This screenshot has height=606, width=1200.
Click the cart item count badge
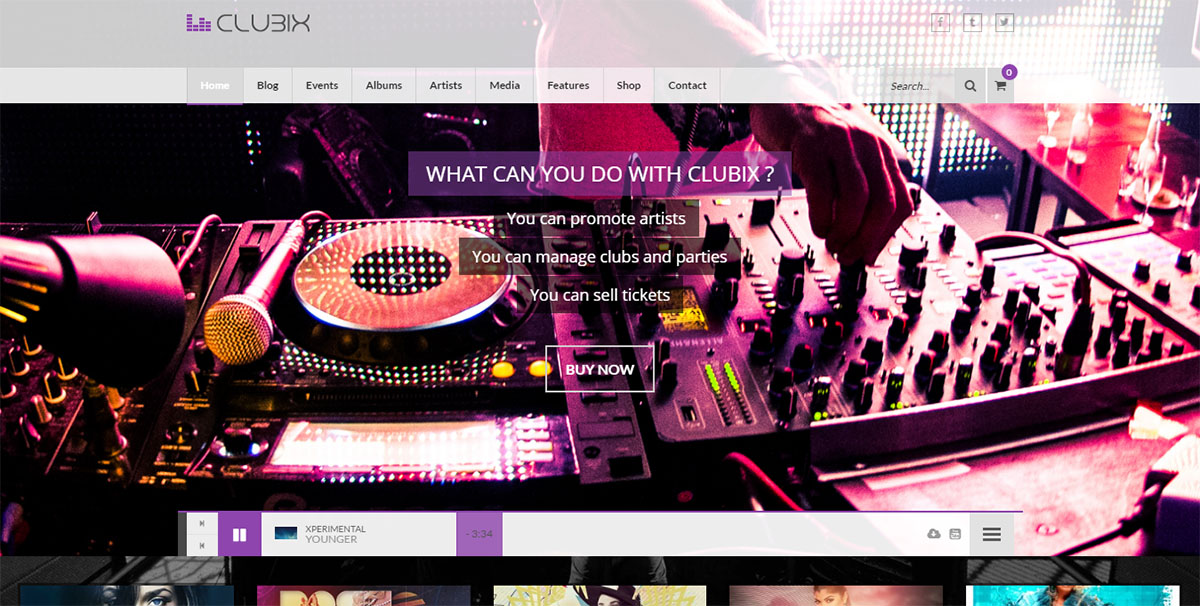1009,72
